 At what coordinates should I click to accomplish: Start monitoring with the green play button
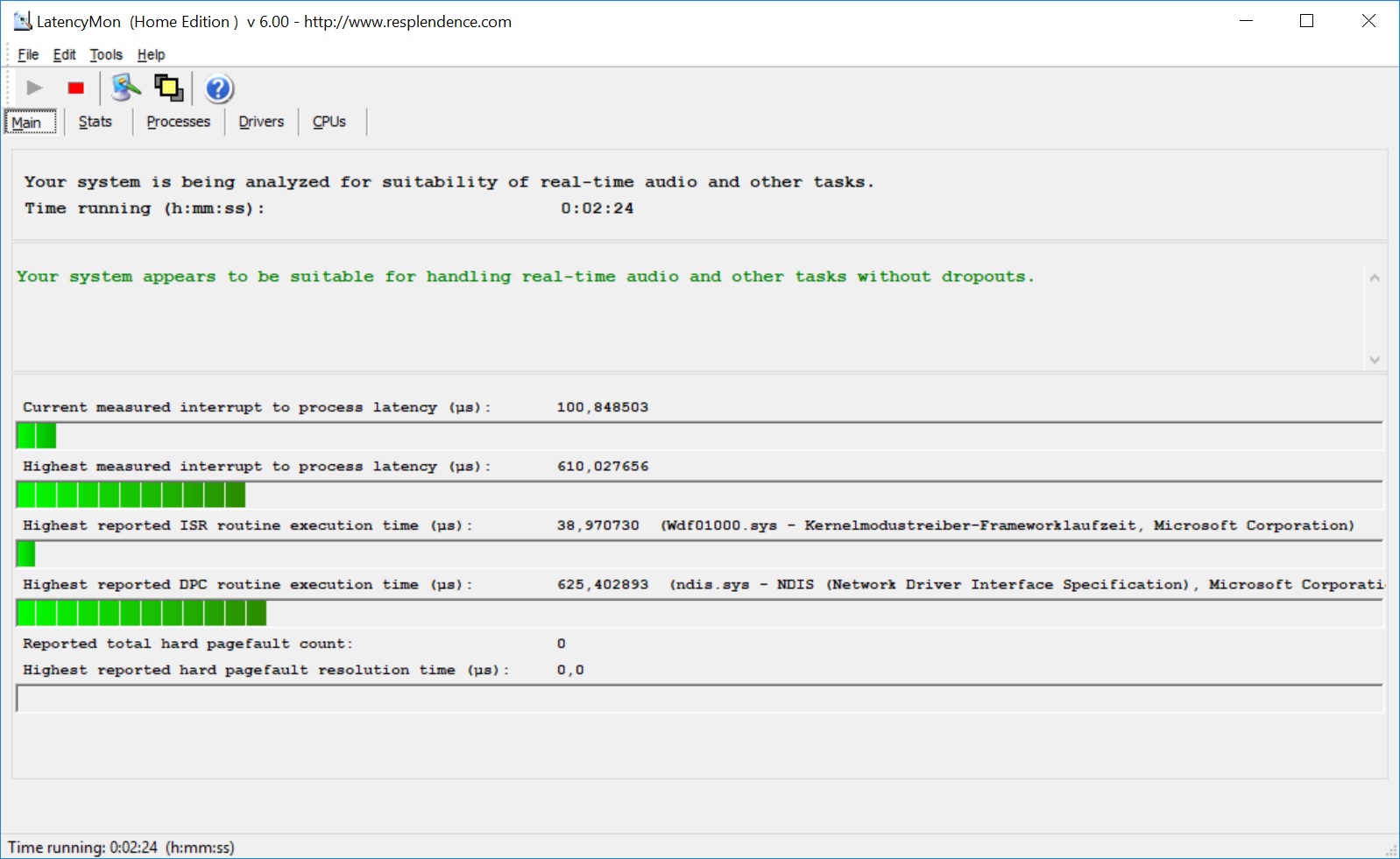[34, 88]
